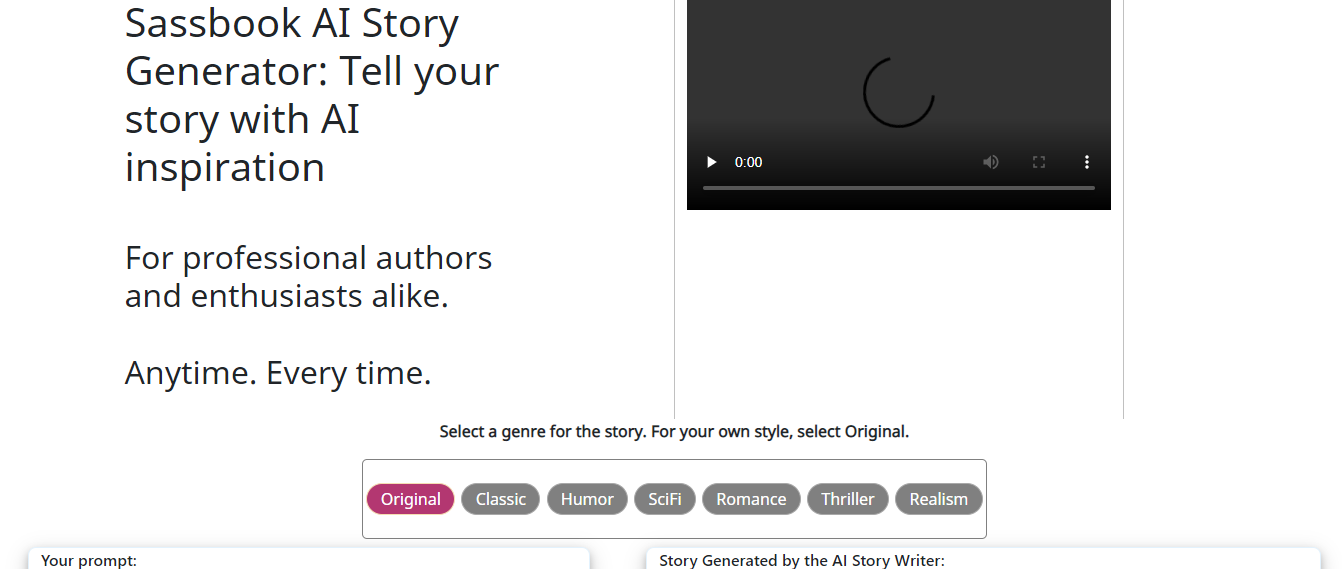This screenshot has width=1342, height=569.
Task: Click the 'Anytime. Every time.' text
Action: 278,373
